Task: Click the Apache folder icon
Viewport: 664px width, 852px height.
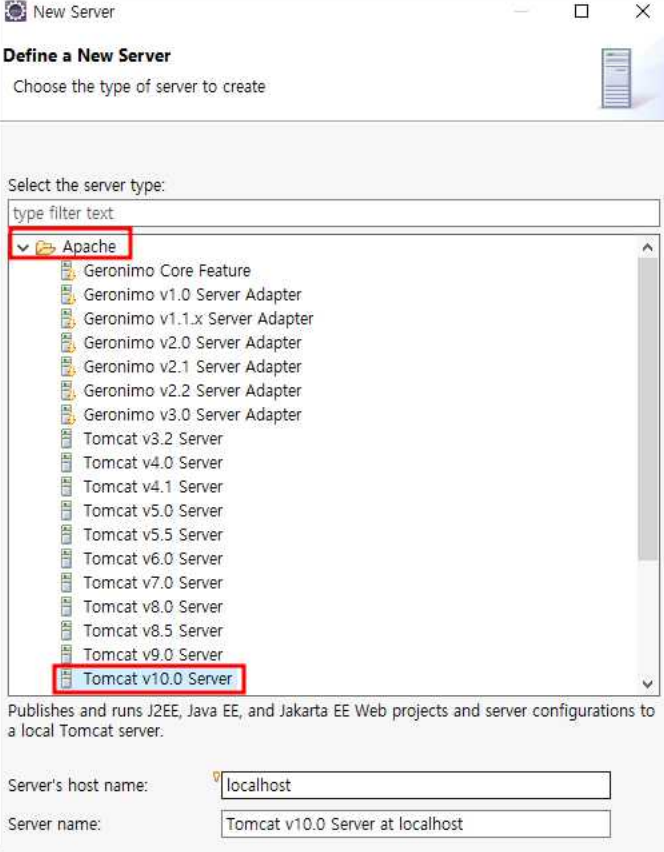Action: click(x=45, y=248)
